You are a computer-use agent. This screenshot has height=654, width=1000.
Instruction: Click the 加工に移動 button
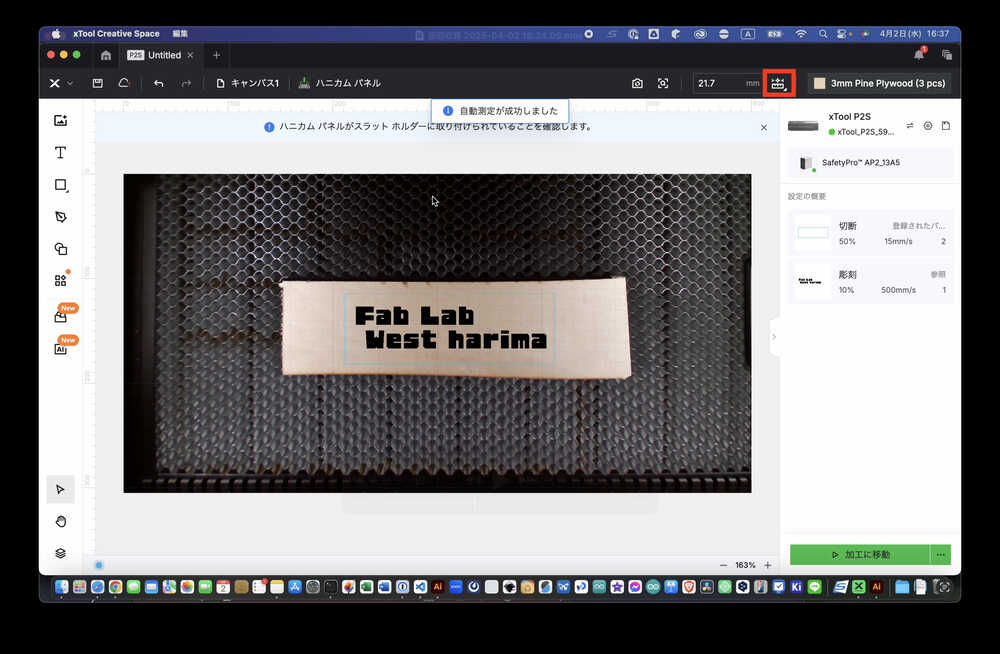860,554
